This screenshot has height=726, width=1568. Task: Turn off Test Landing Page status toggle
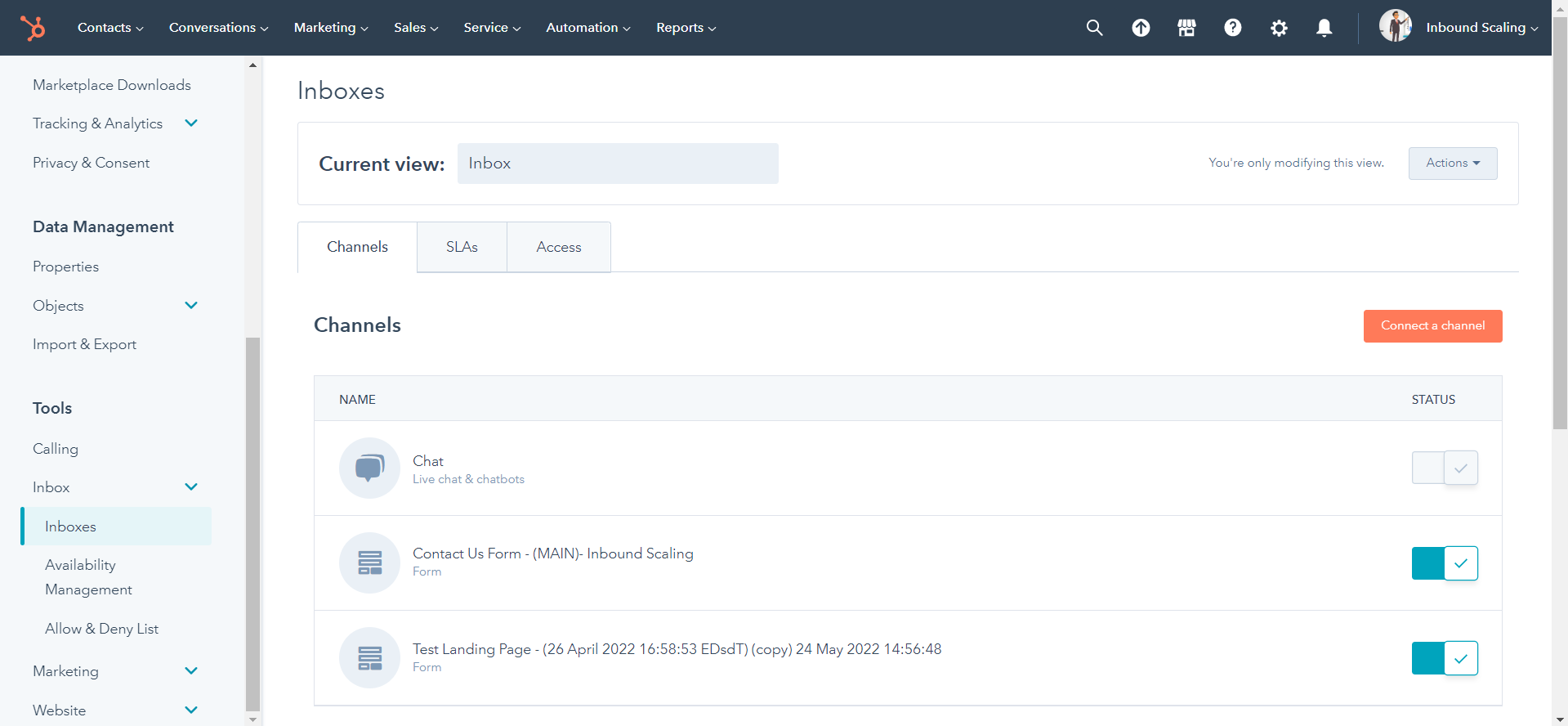[x=1445, y=658]
